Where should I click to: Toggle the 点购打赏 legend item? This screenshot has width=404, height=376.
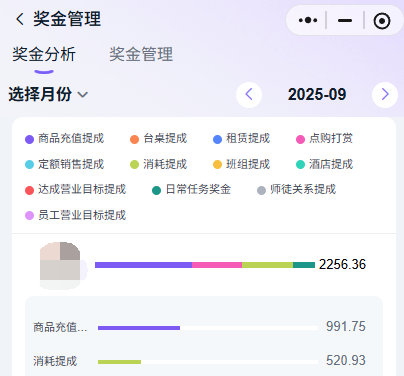pyautogui.click(x=325, y=138)
